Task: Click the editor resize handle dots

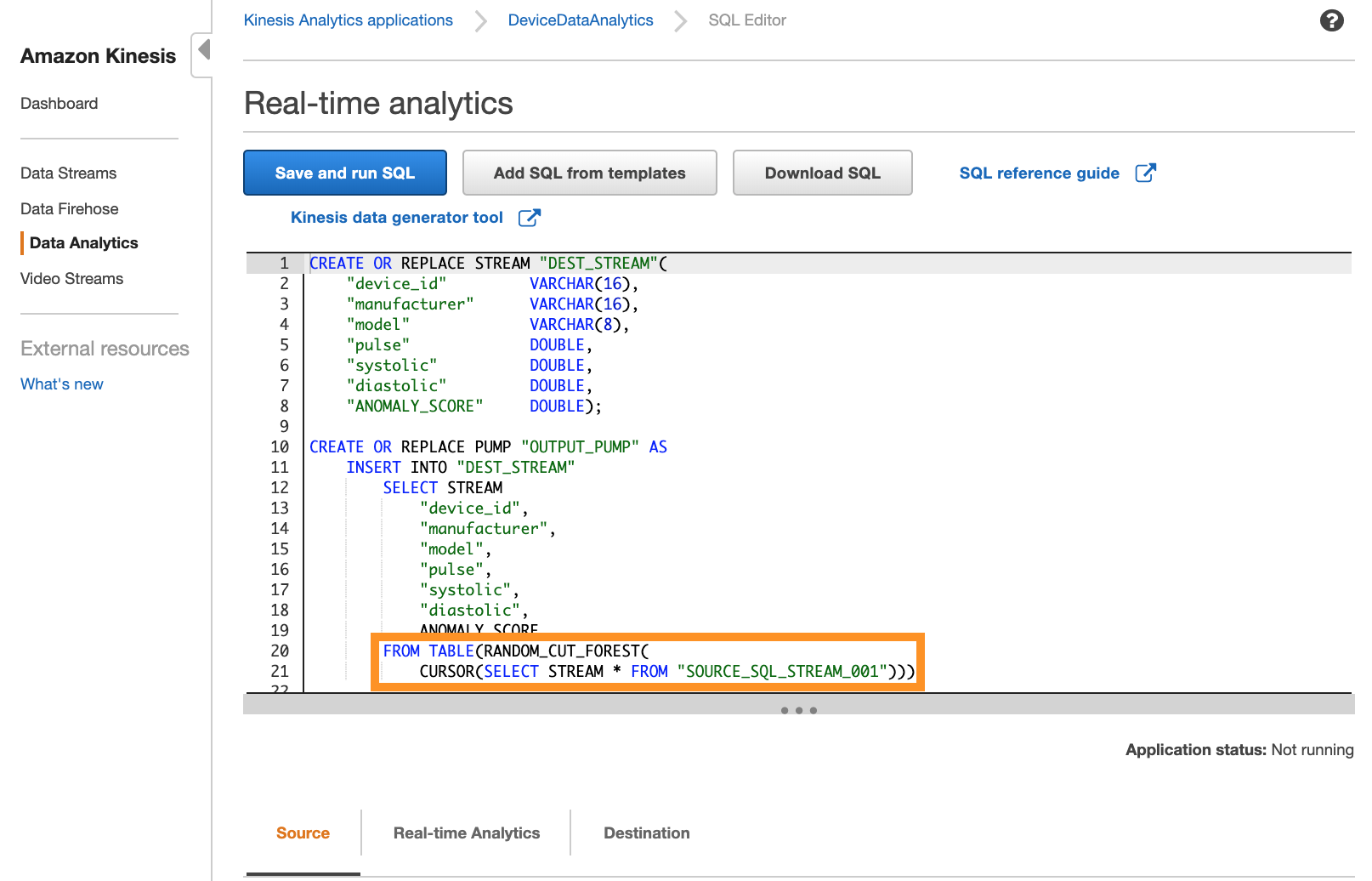Action: click(x=799, y=710)
